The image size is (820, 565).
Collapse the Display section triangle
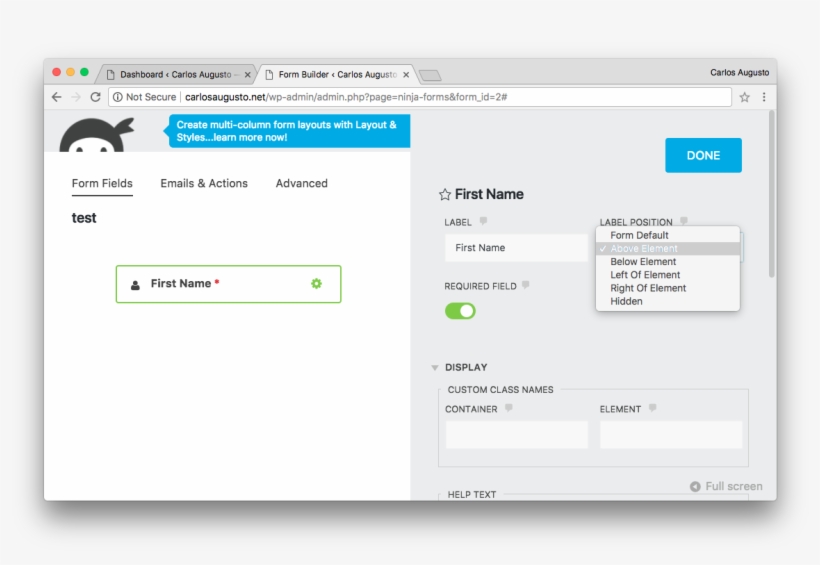click(x=435, y=368)
